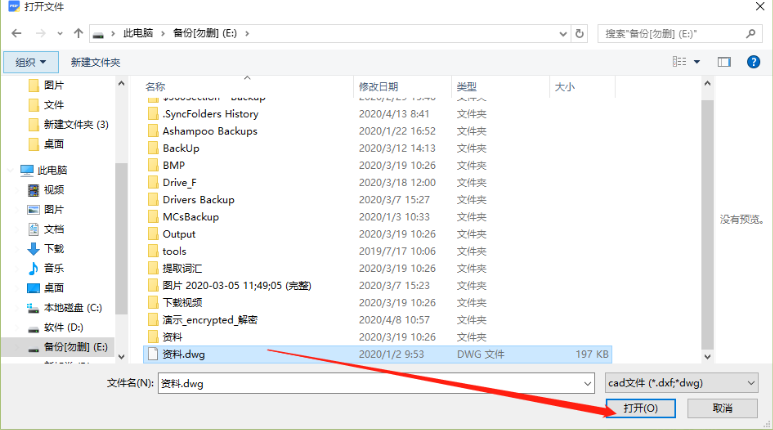Screen dimensions: 773x430
Task: Open 新建文件夹 (3) in sidebar
Action: coord(76,125)
